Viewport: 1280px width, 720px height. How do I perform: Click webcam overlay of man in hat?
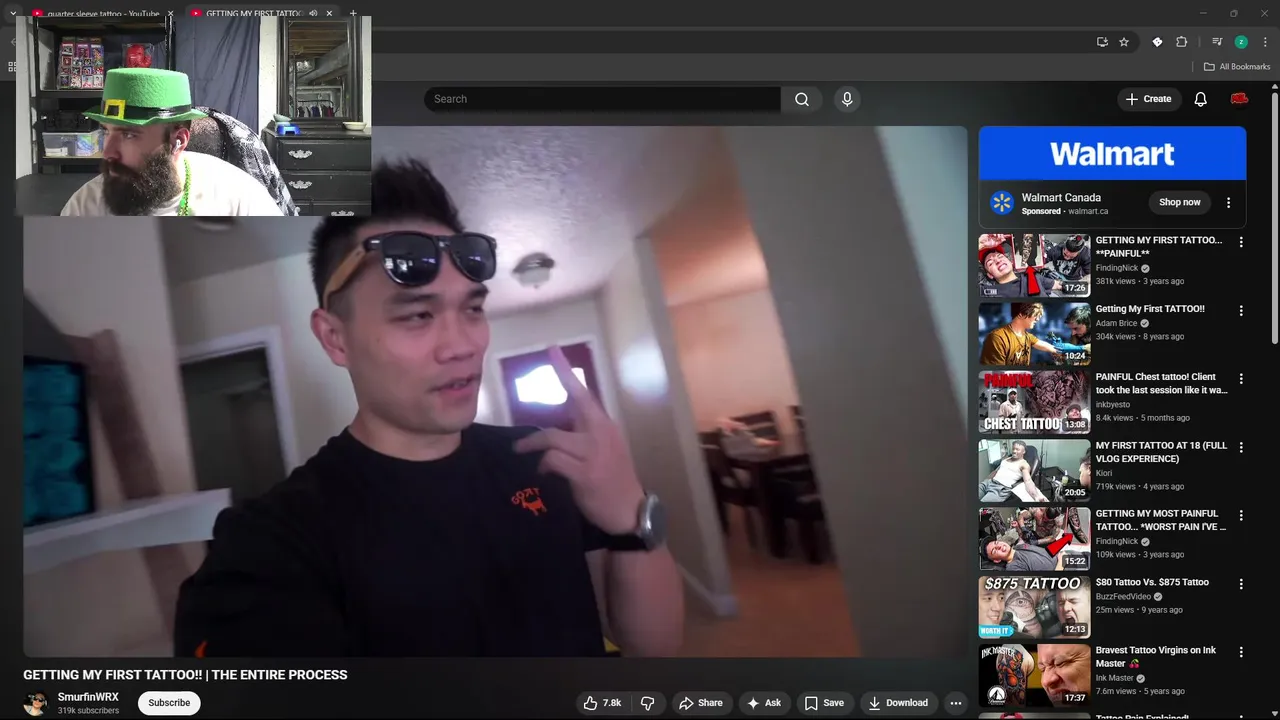193,115
